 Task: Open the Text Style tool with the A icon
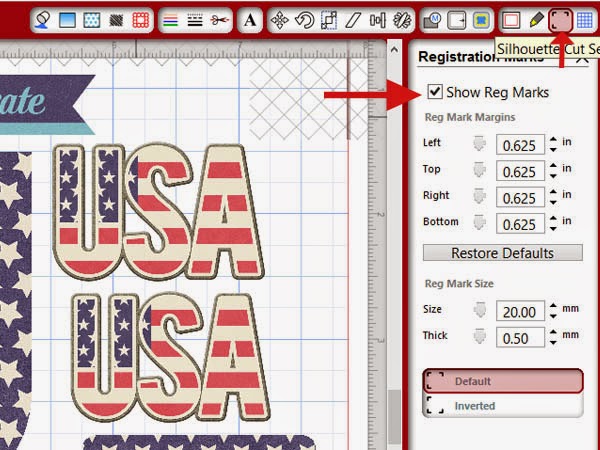tap(250, 20)
